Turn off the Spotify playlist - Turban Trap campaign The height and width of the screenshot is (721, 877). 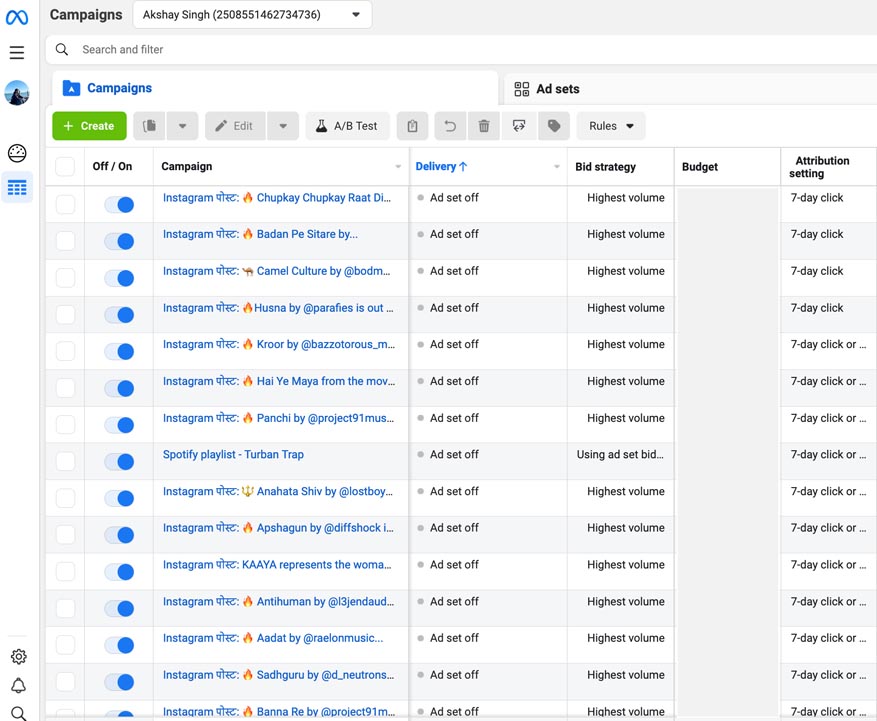pyautogui.click(x=119, y=461)
